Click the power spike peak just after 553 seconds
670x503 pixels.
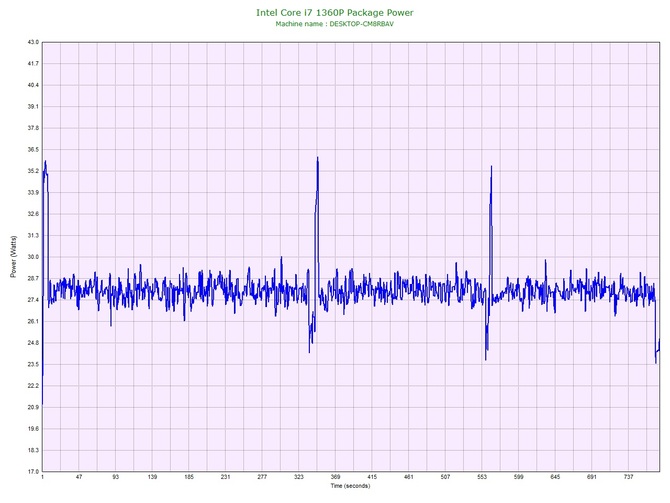point(491,167)
